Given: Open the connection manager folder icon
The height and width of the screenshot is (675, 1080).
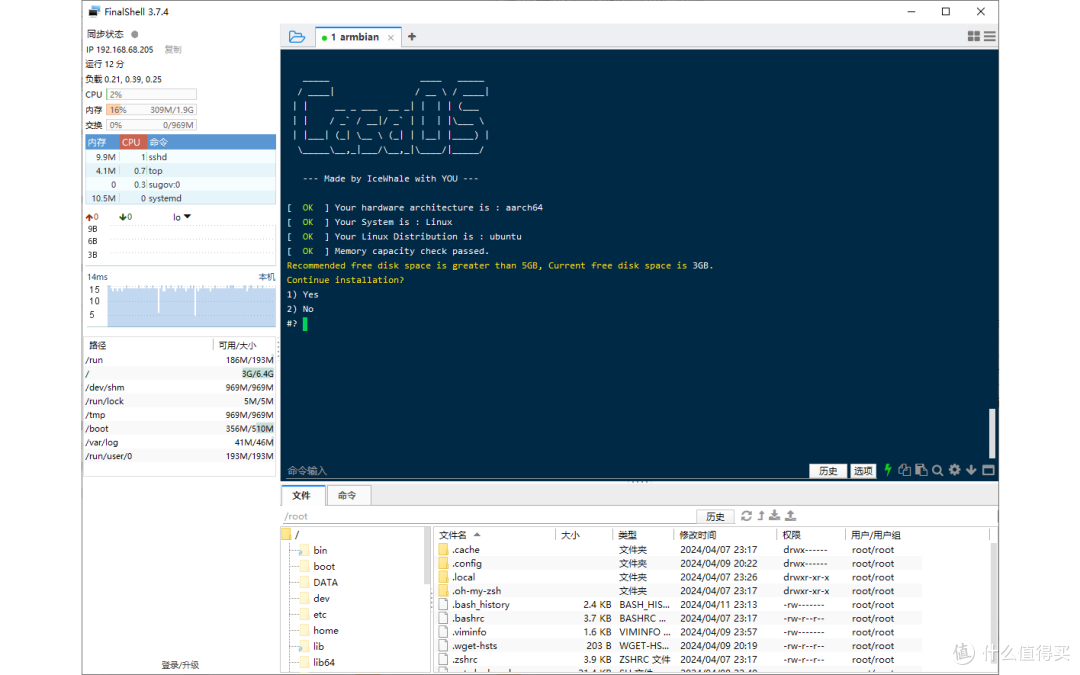Looking at the screenshot, I should 297,37.
